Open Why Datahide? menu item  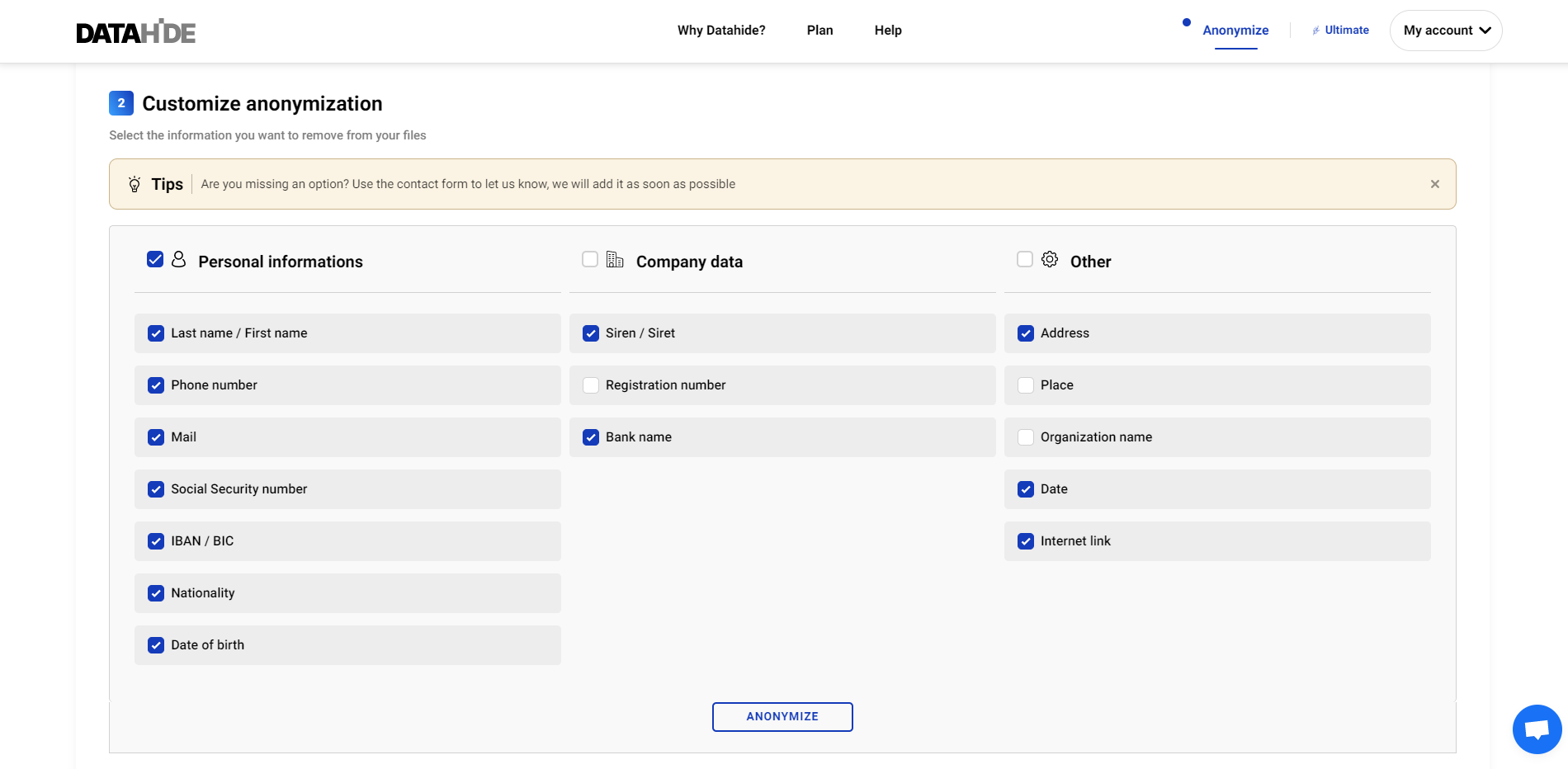721,31
